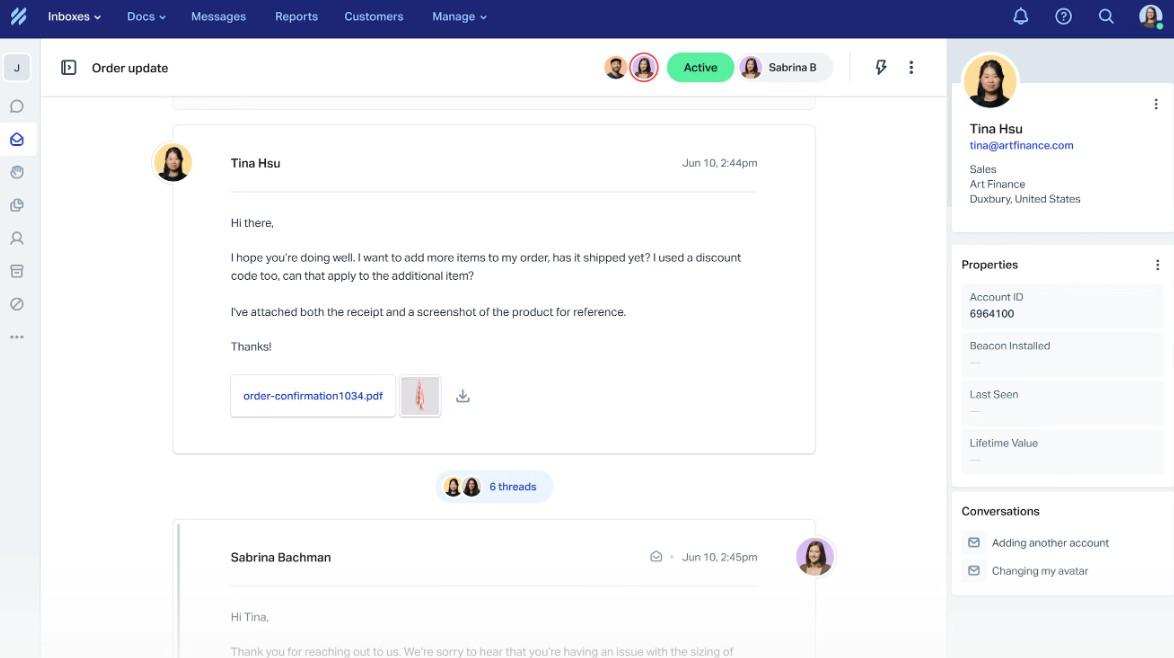Go to the Reports menu item
This screenshot has width=1174, height=658.
coord(296,17)
